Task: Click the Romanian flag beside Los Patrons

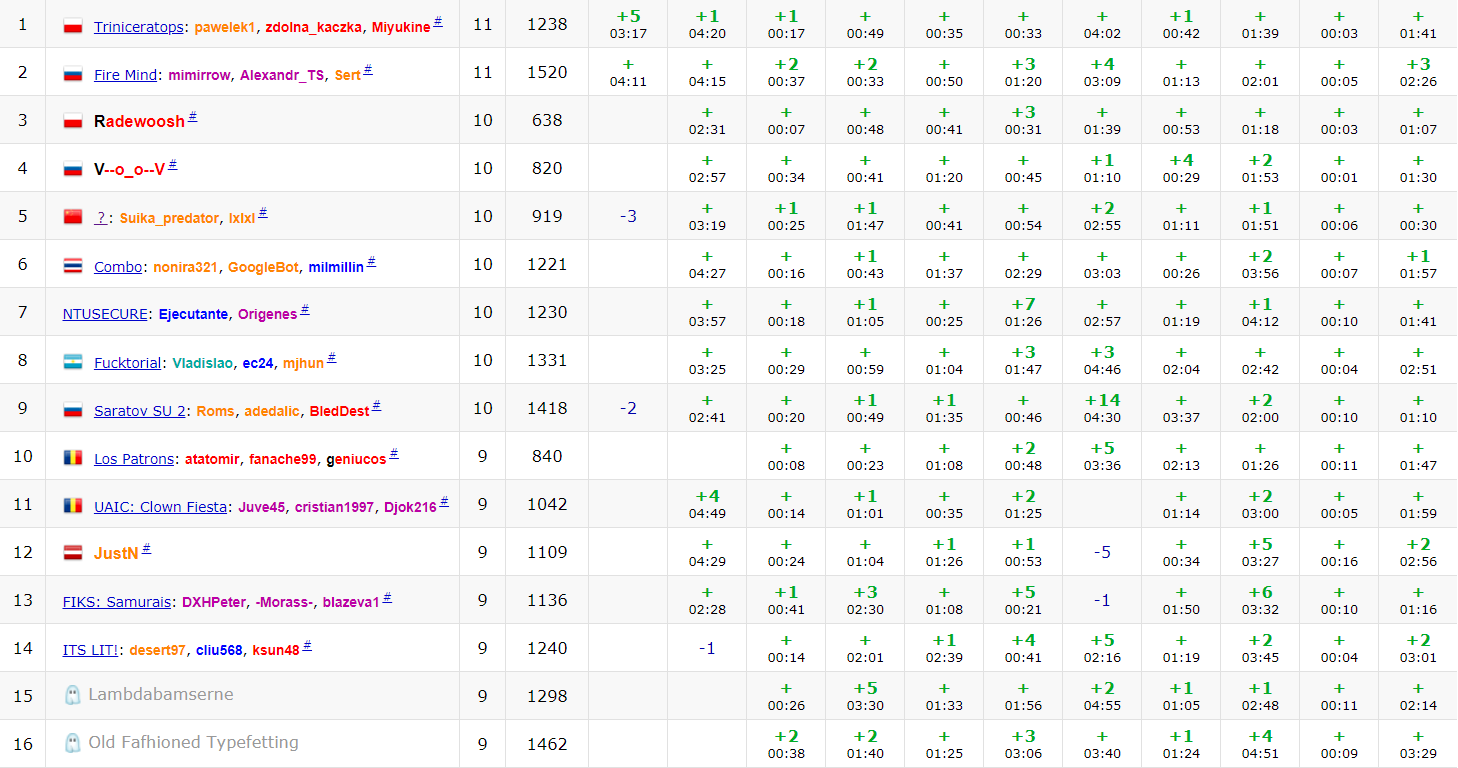Action: tap(72, 458)
